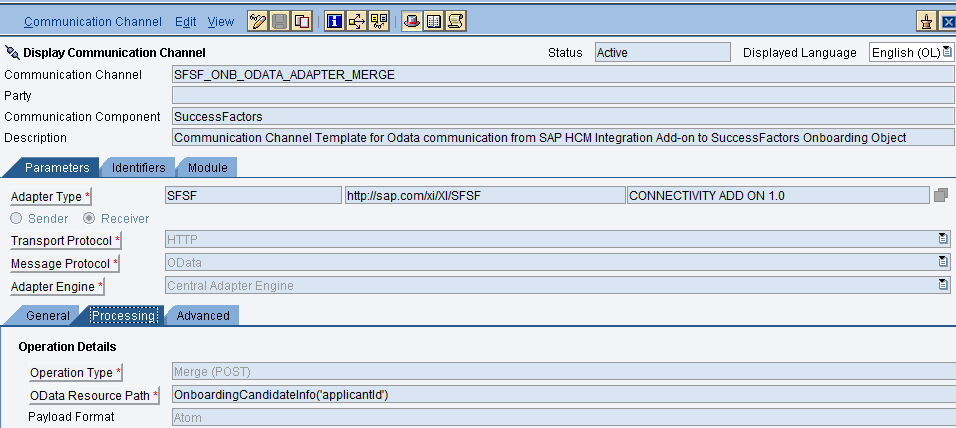Open the Adapter Engine dropdown
The image size is (956, 428).
(943, 285)
